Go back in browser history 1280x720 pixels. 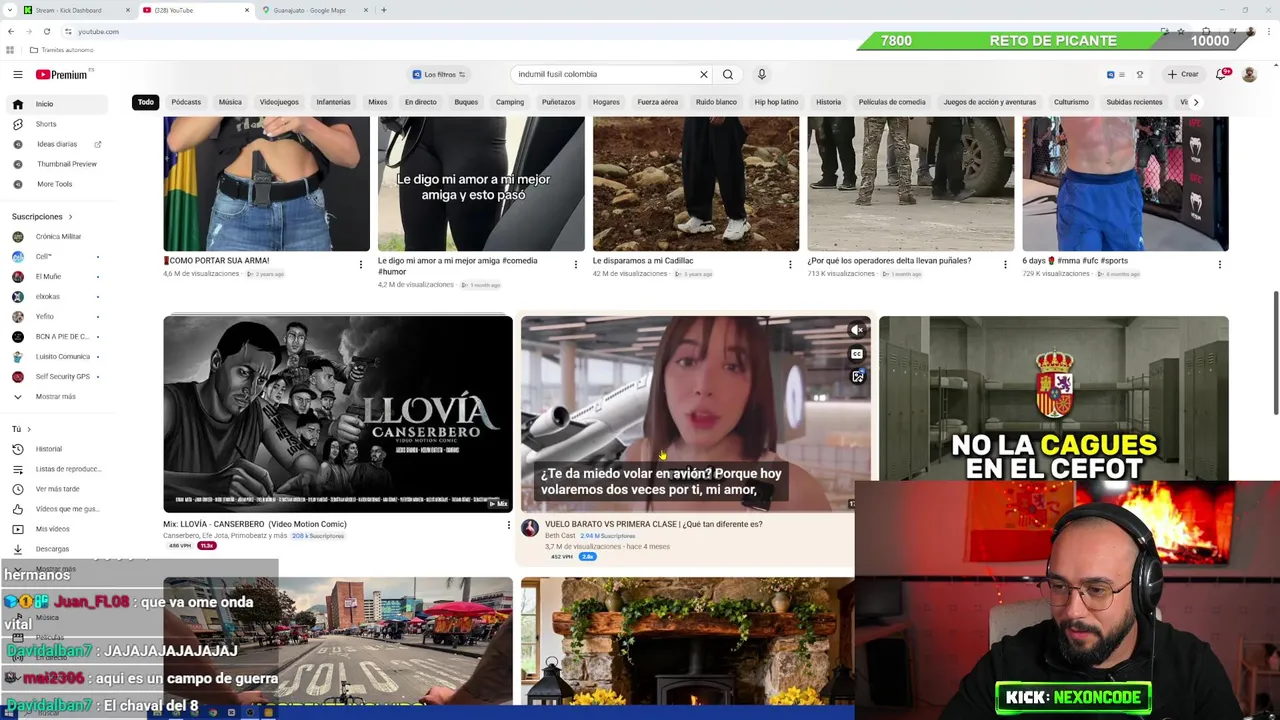[11, 32]
